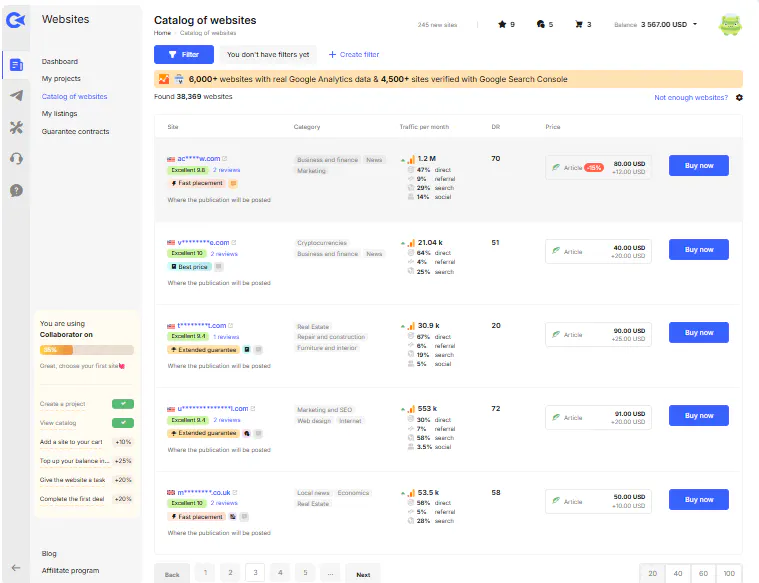
Task: Toggle the View catalog checkmark
Action: pos(123,422)
